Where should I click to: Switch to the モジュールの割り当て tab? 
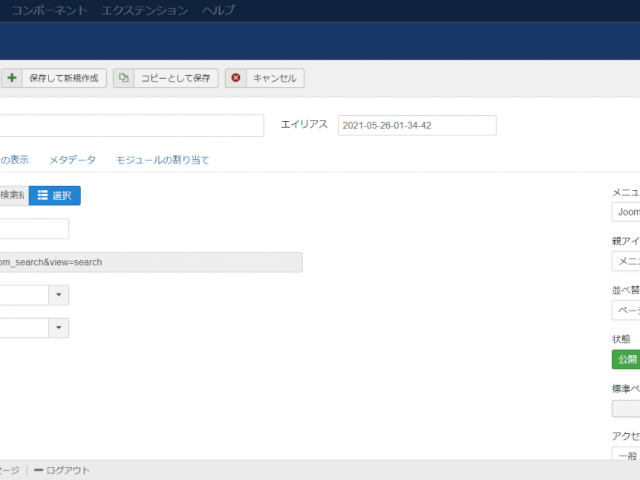[162, 160]
